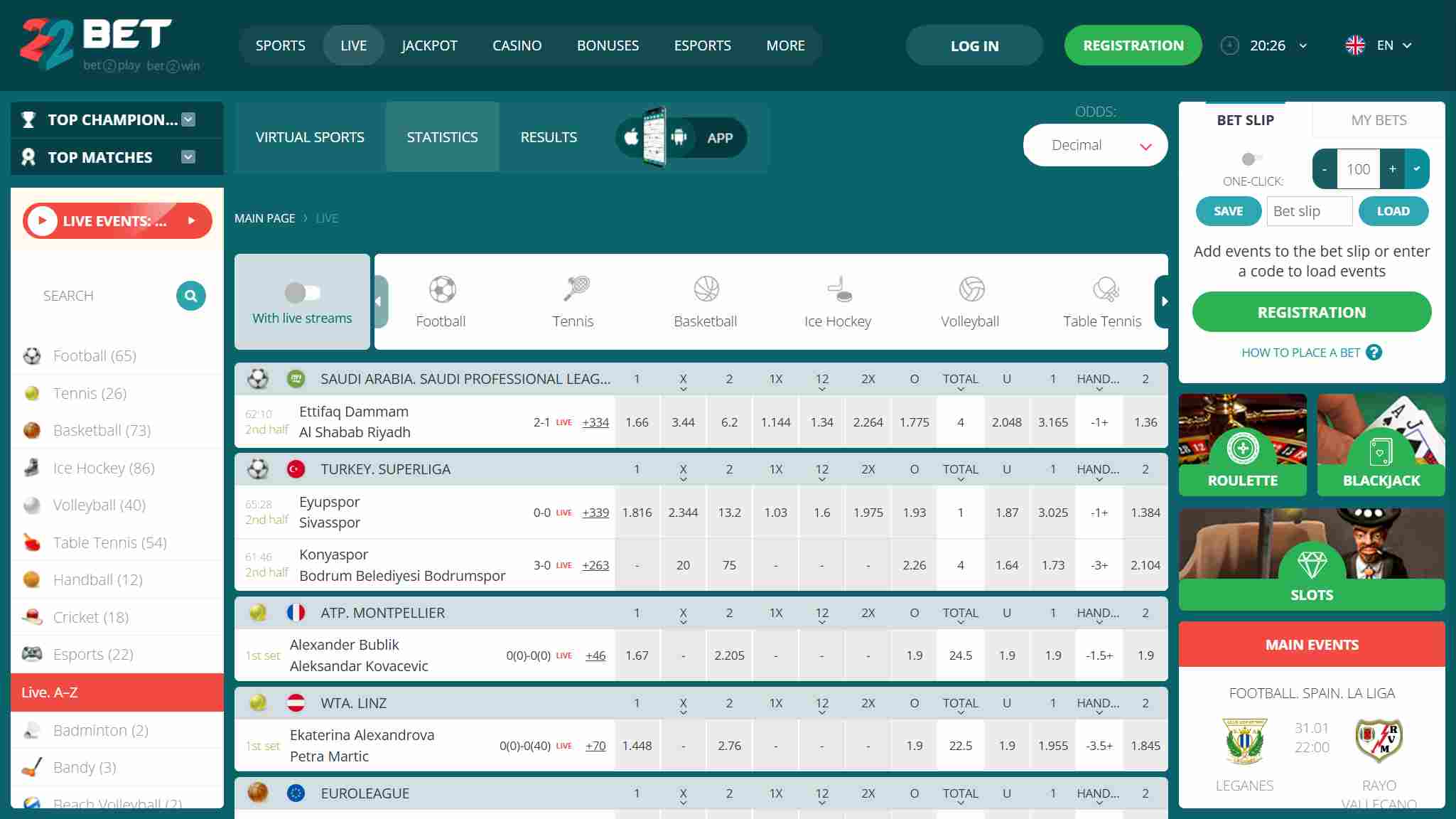The image size is (1456, 819).
Task: Click the question mark help icon
Action: pyautogui.click(x=1374, y=353)
